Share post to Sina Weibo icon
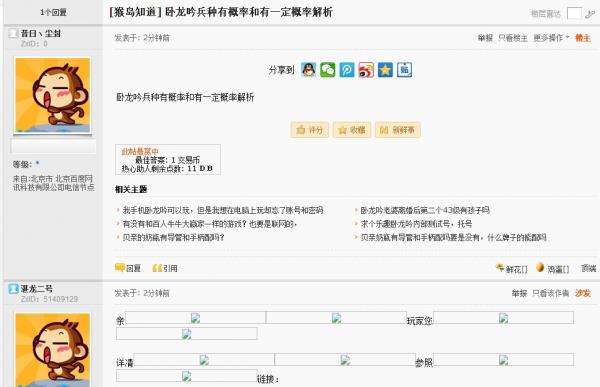Screen dimensions: 600x387 [x=366, y=70]
